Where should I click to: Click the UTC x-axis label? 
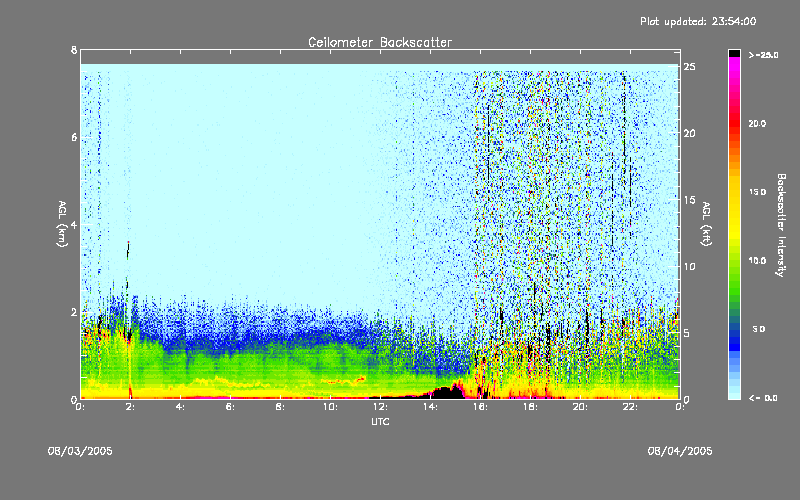pyautogui.click(x=380, y=421)
